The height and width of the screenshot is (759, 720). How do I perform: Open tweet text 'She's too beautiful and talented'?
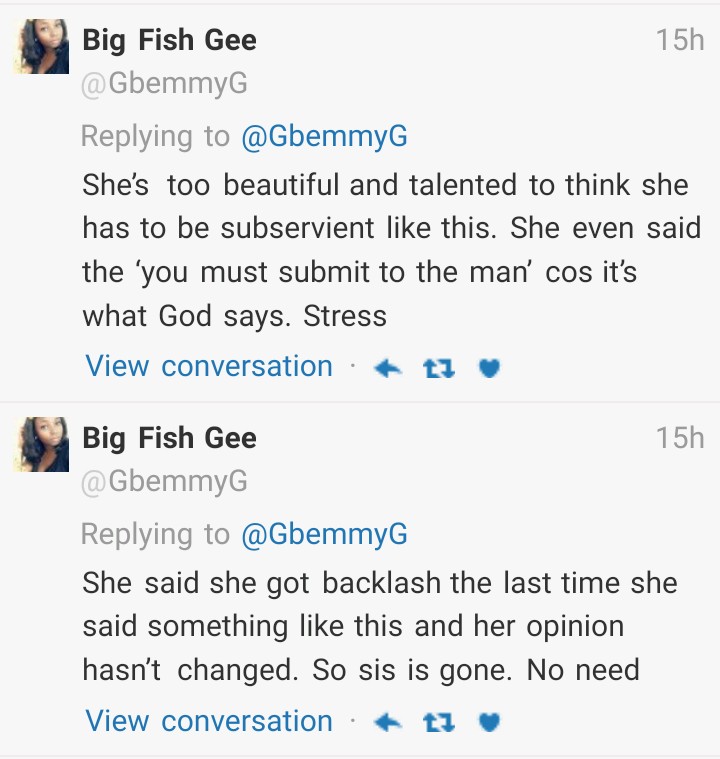(x=385, y=250)
